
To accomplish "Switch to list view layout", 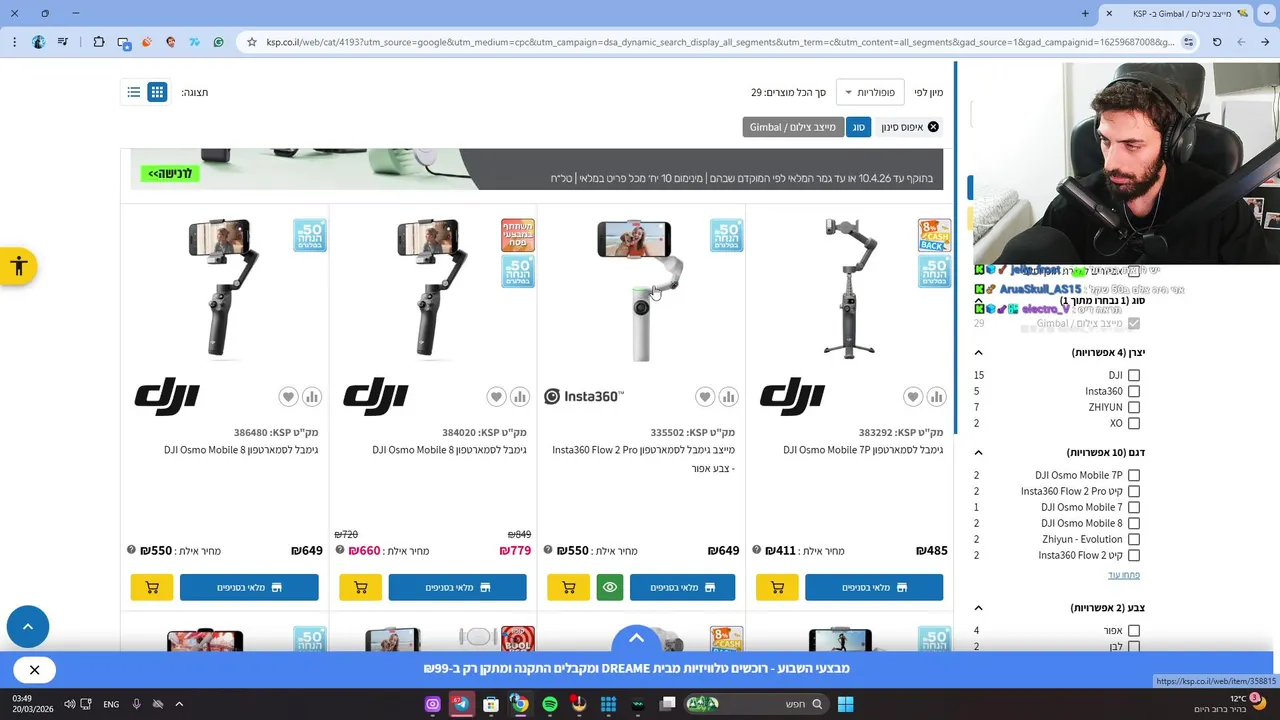I will (134, 92).
